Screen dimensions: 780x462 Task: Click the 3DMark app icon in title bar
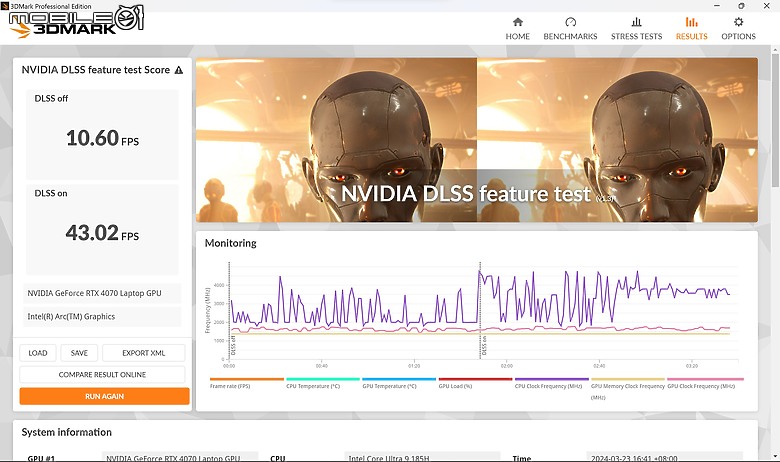tap(4, 6)
